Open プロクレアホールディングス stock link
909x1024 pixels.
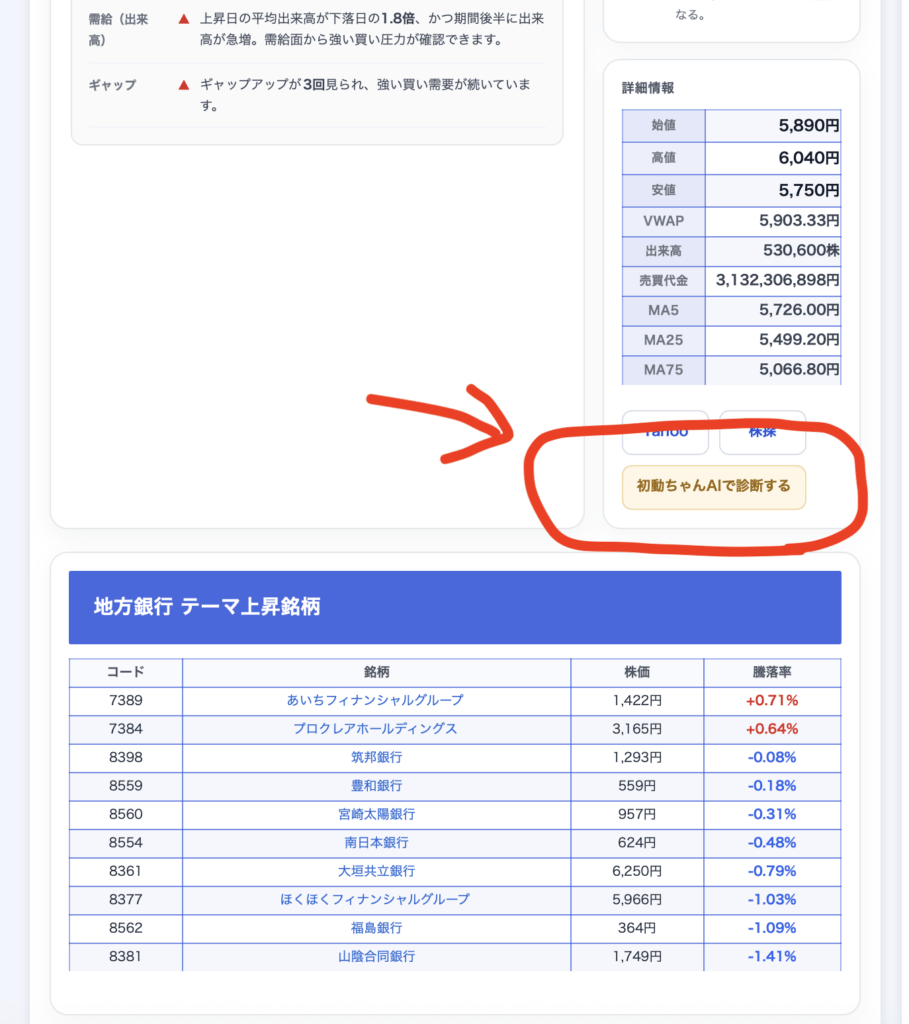(x=376, y=729)
